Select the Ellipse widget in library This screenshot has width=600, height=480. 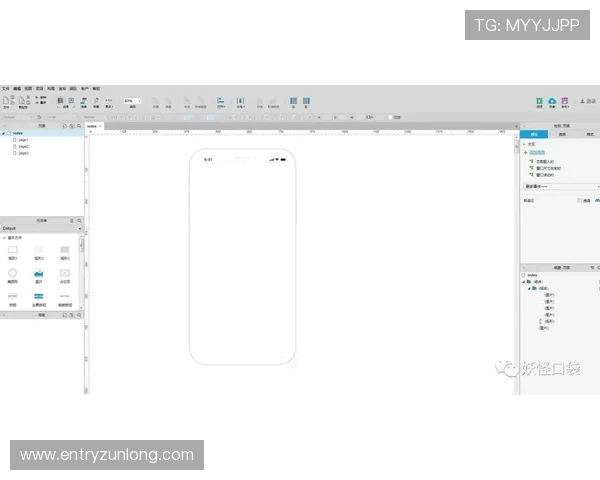tap(13, 273)
